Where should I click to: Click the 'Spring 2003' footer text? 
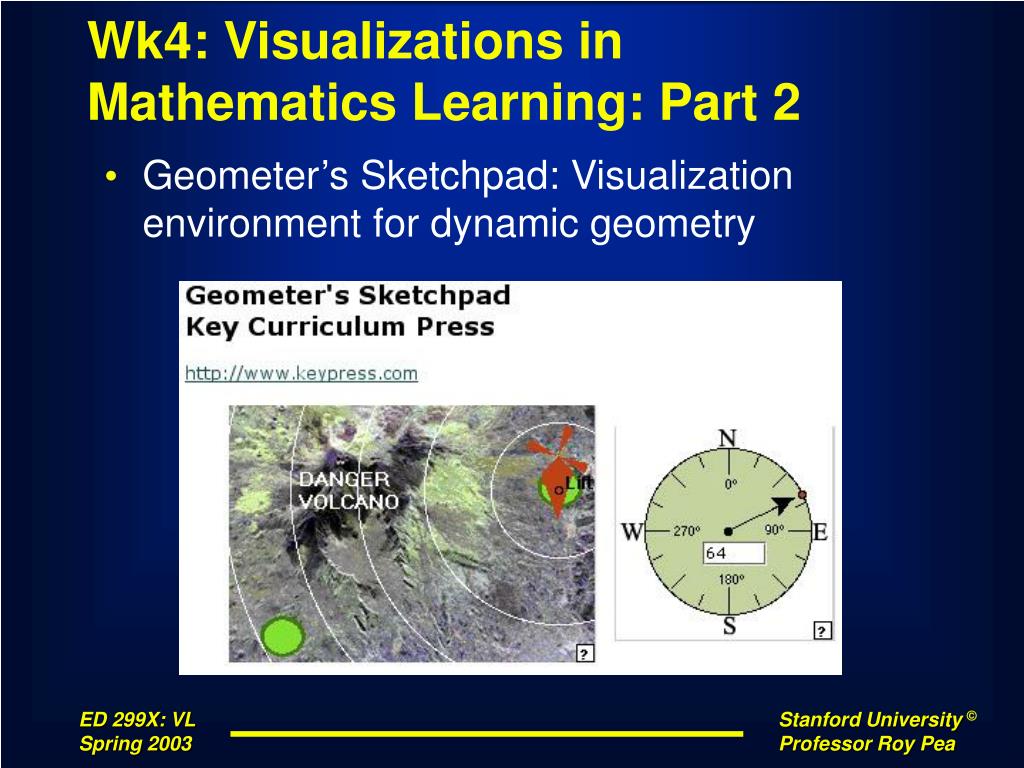pos(136,744)
